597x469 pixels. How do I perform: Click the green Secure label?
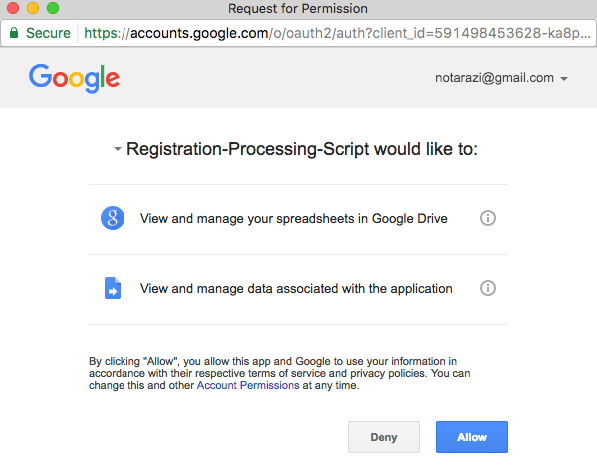pos(48,33)
